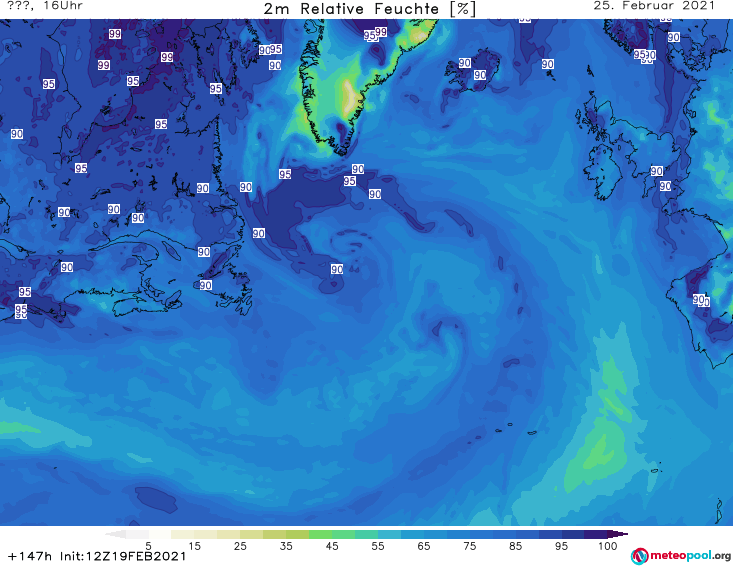The image size is (733, 566).
Task: Click the legend value '65'
Action: click(424, 546)
